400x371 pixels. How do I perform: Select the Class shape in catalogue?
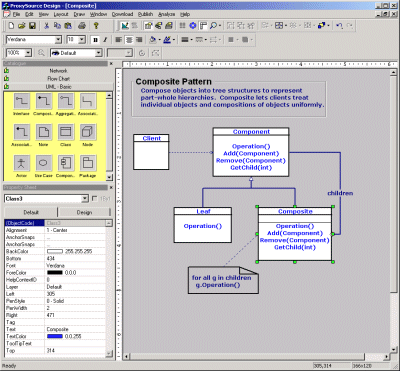(66, 132)
